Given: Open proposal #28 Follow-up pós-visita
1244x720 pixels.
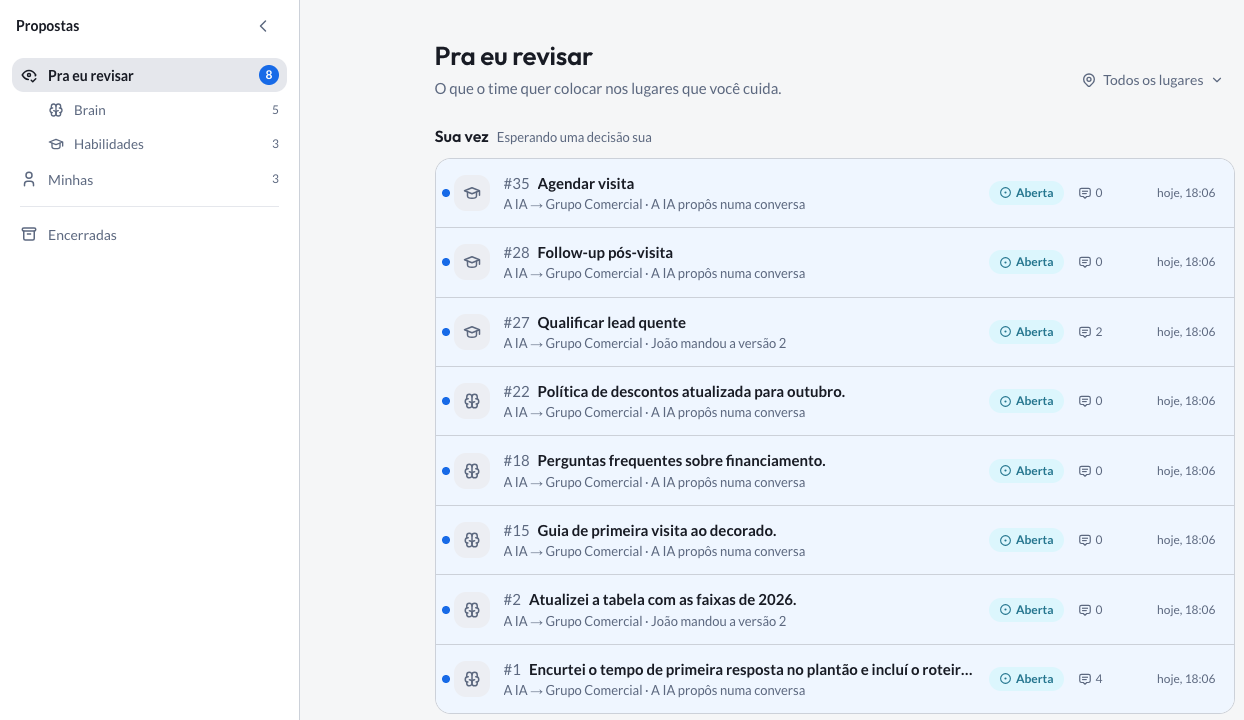Looking at the screenshot, I should (835, 262).
